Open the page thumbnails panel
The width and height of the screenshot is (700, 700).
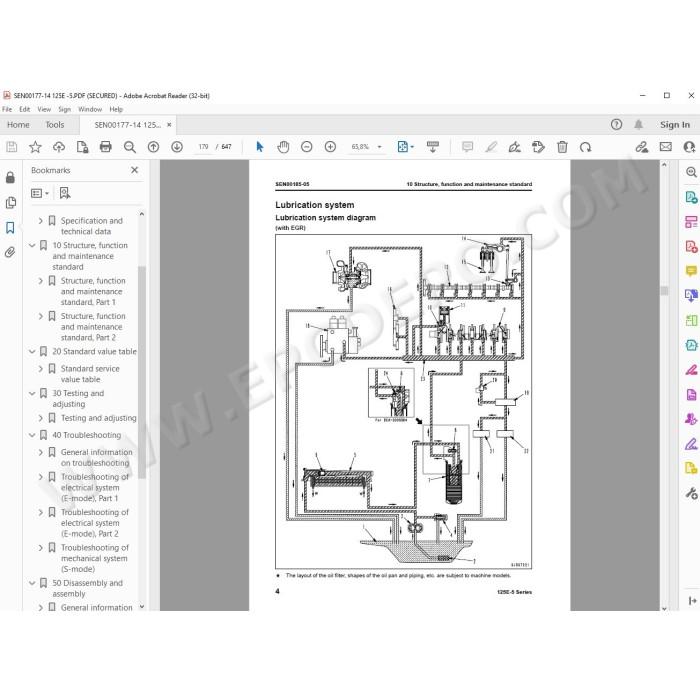pos(11,203)
